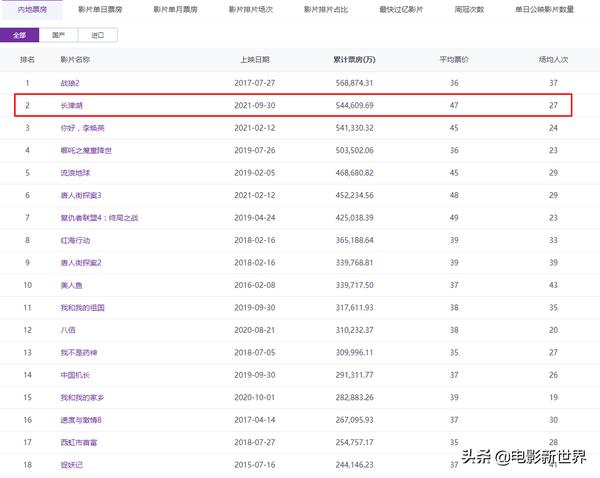This screenshot has width=600, height=478.
Task: Open the 影片单日票房 tab
Action: tap(100, 10)
